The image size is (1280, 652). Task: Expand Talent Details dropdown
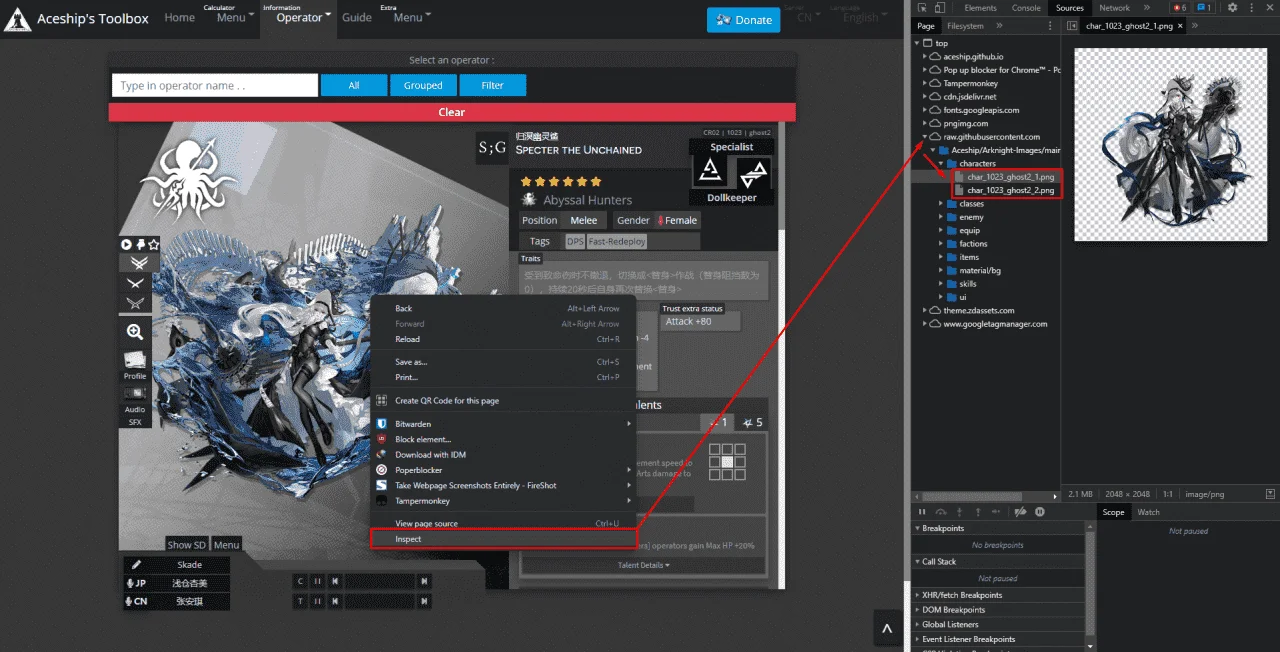644,565
